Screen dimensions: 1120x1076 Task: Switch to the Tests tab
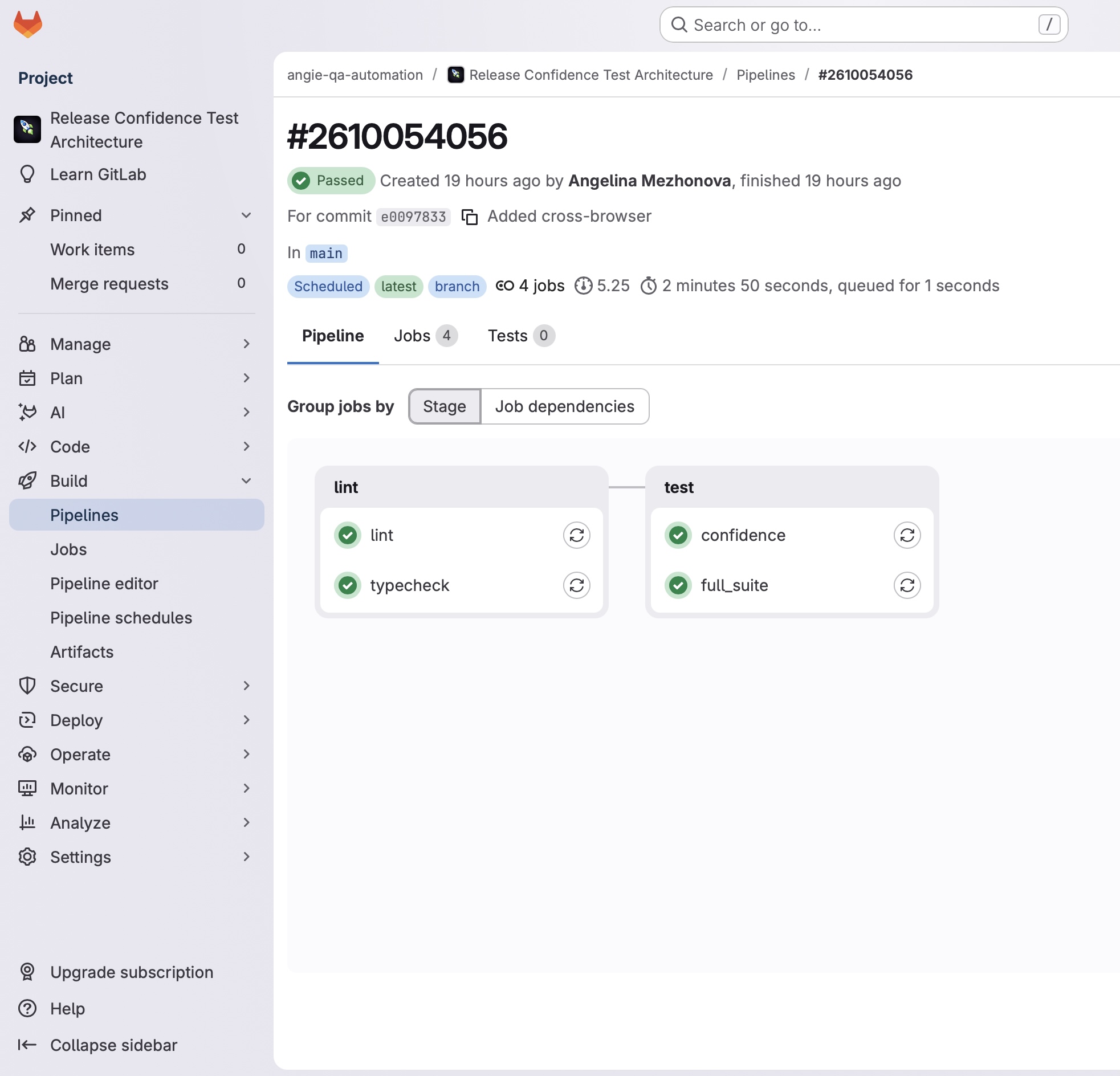pos(520,336)
